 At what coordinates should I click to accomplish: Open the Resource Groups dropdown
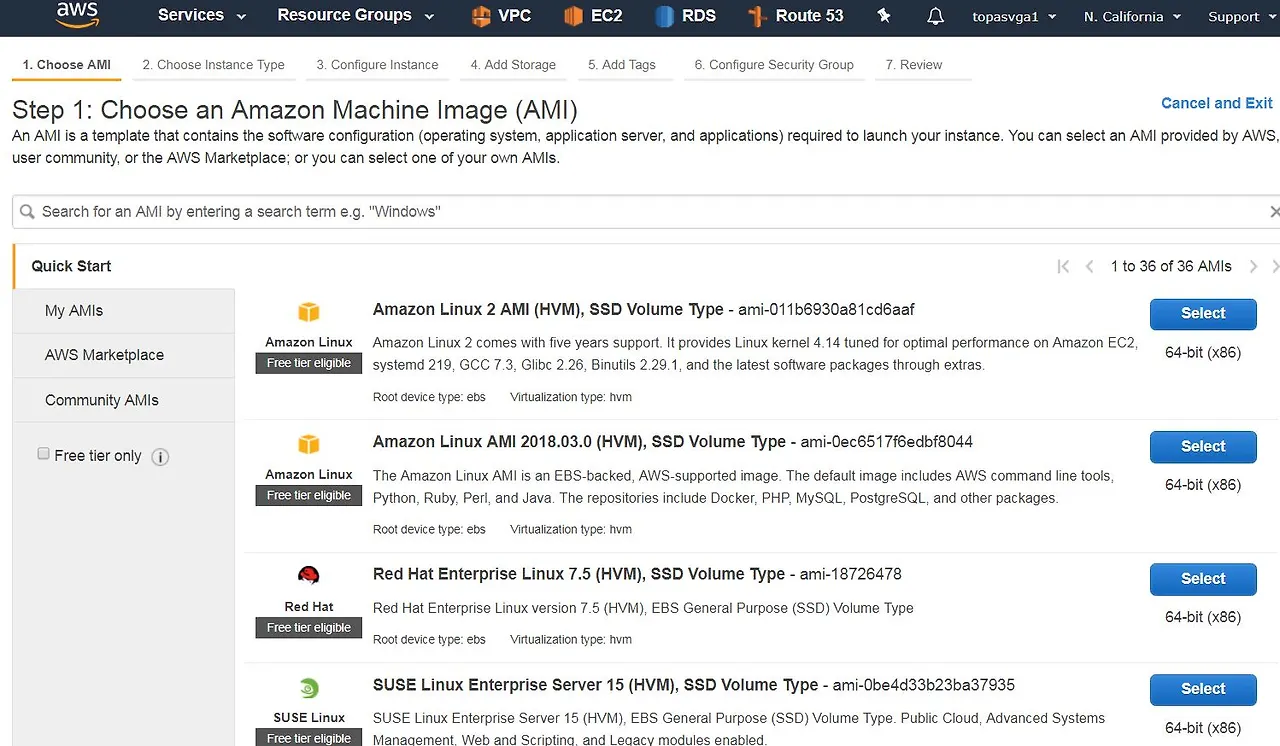356,16
